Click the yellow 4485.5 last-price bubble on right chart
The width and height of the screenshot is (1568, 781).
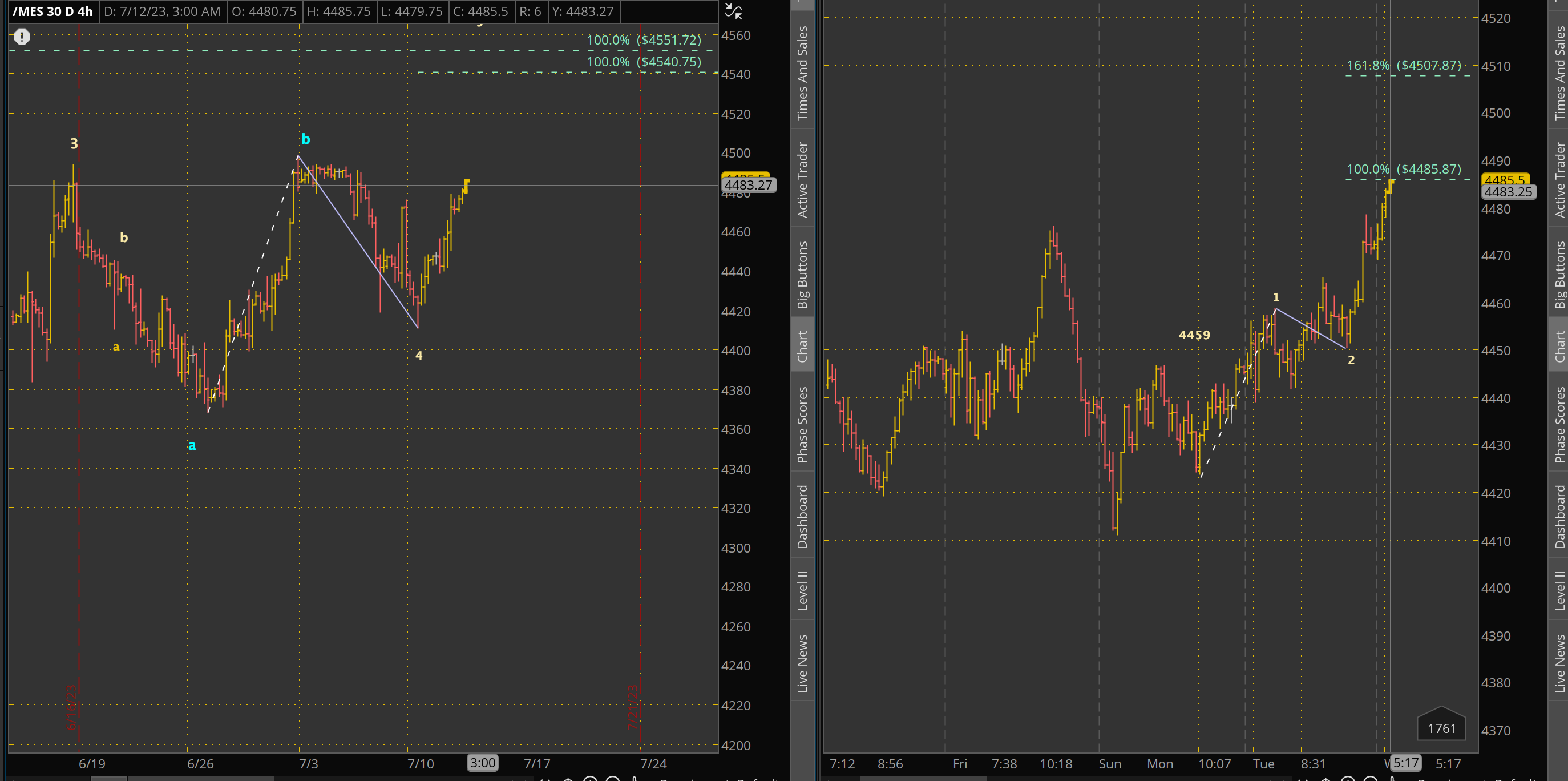click(x=1505, y=179)
